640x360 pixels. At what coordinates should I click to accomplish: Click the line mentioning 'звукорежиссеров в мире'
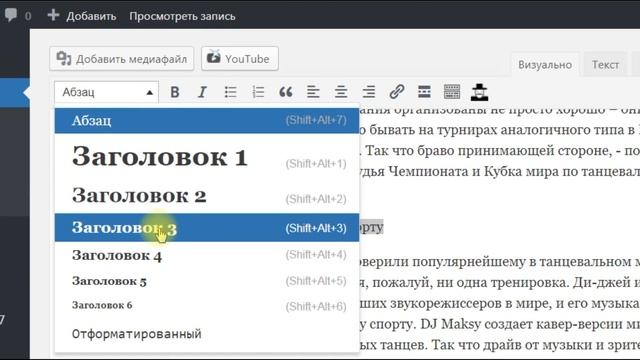pos(500,303)
